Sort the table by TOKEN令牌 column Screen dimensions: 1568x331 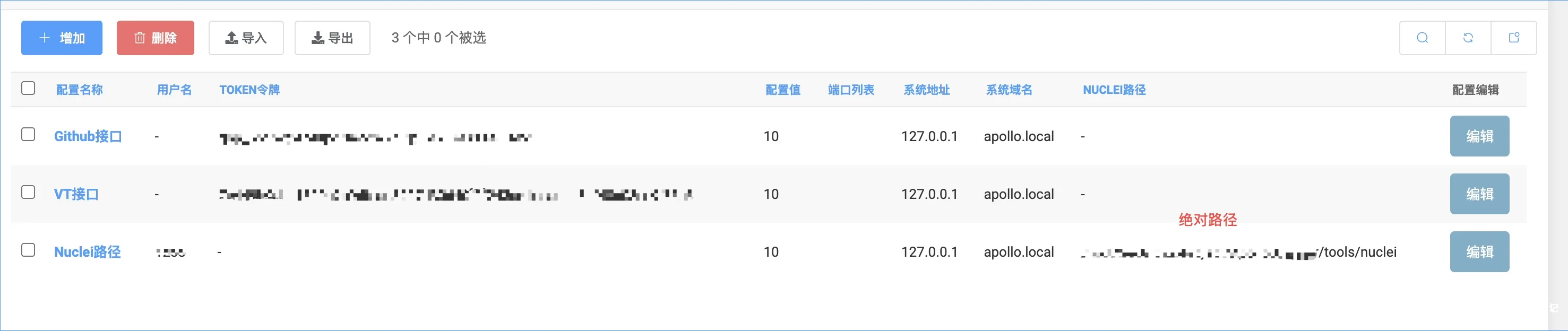[x=249, y=89]
